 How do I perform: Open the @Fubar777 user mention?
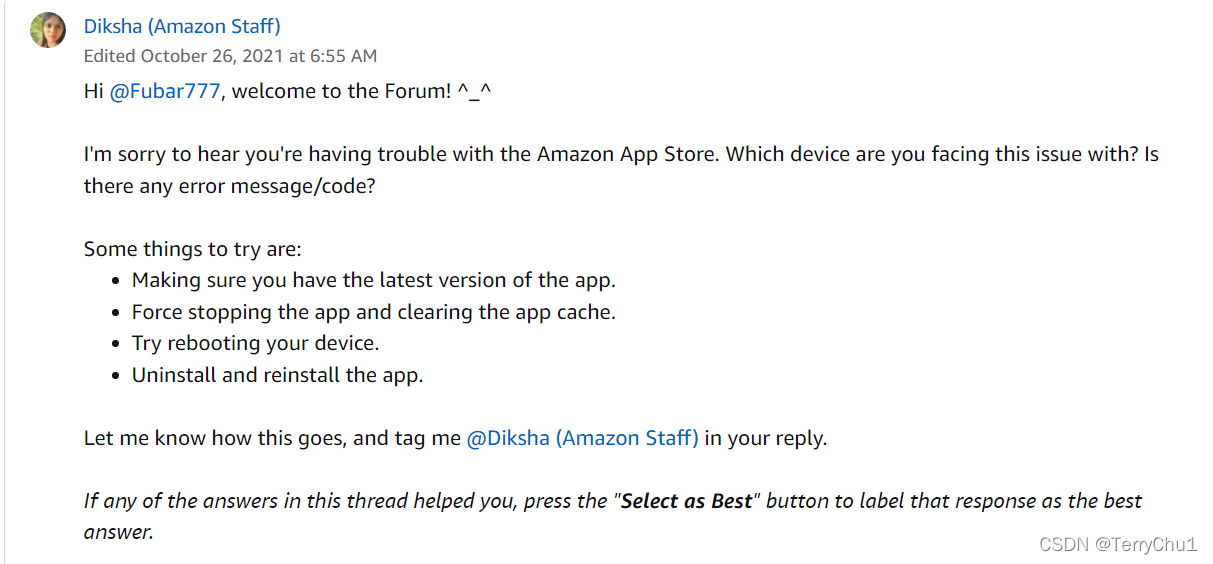164,91
